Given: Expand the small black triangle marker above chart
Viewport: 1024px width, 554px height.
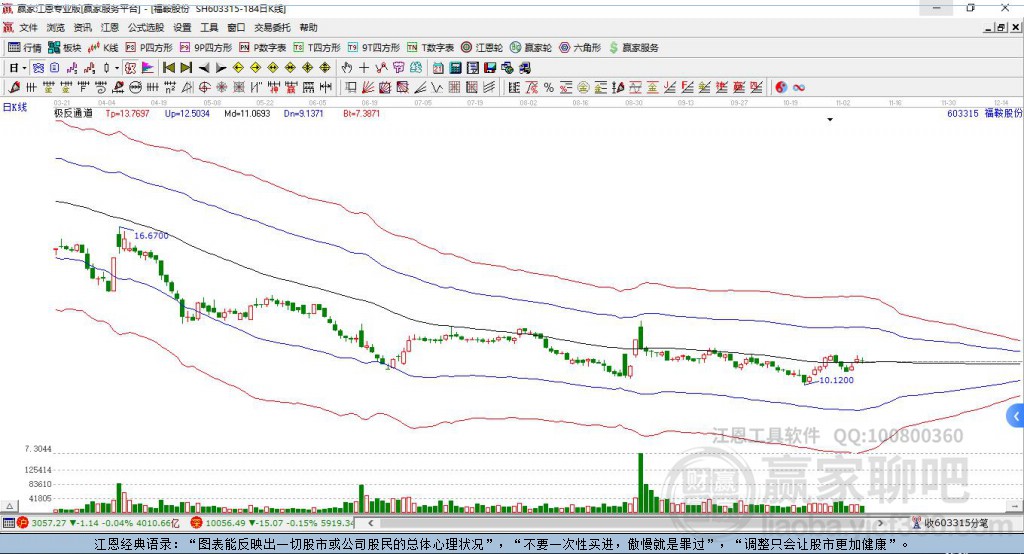Looking at the screenshot, I should pyautogui.click(x=830, y=120).
